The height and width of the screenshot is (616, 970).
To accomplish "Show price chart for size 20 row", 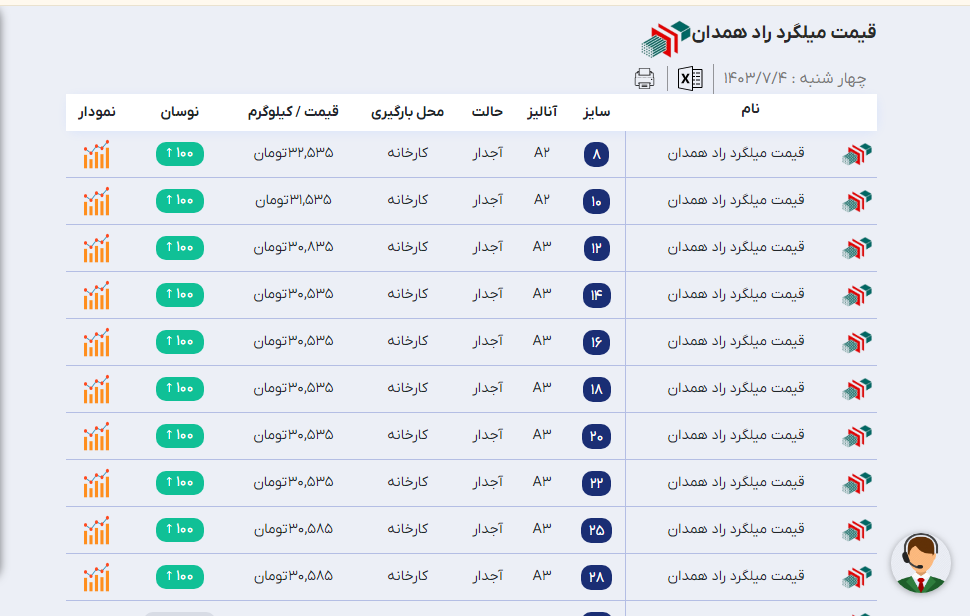I will coord(97,436).
